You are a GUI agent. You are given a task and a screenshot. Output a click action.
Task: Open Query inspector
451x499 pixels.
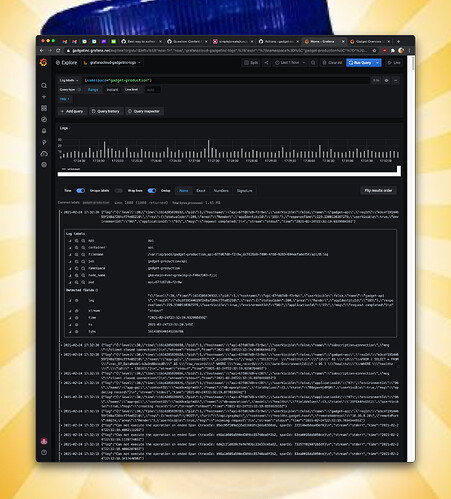[x=144, y=111]
